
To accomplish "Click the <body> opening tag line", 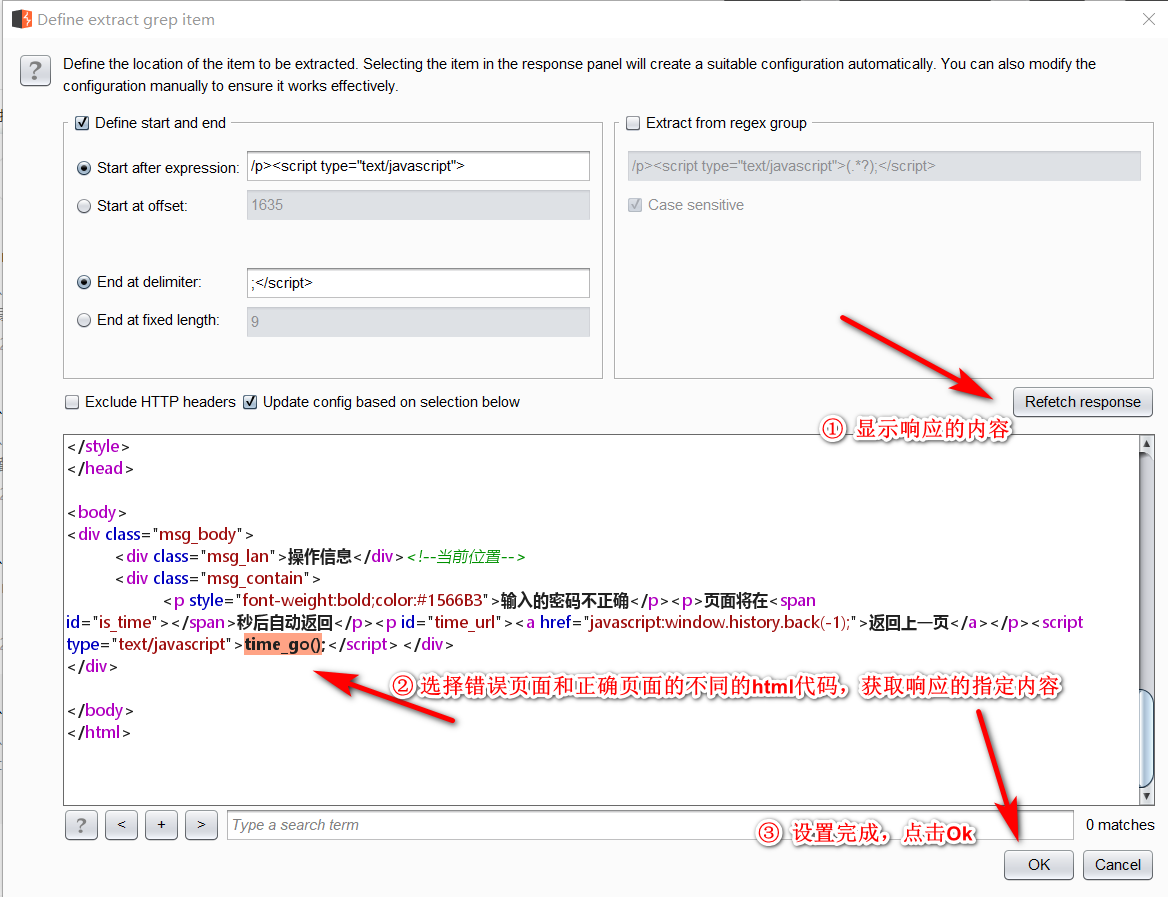I will (x=97, y=513).
